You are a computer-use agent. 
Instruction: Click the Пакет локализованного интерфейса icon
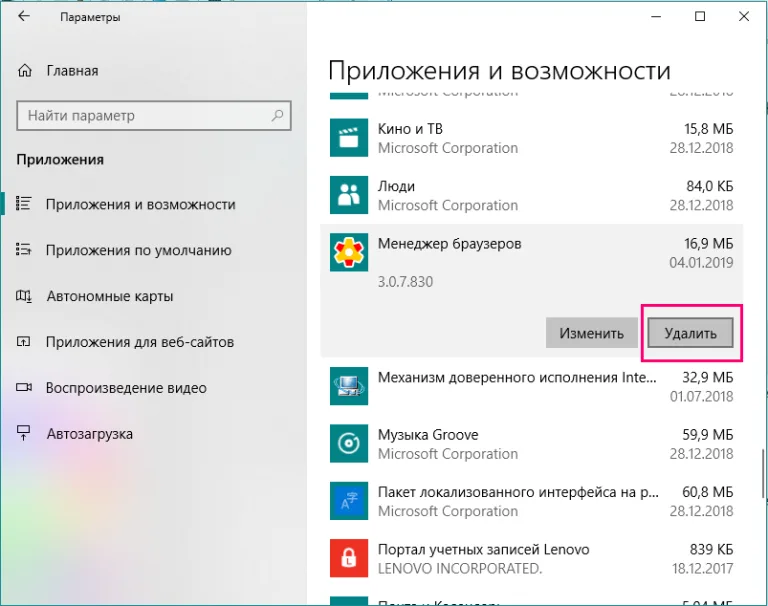tap(349, 501)
